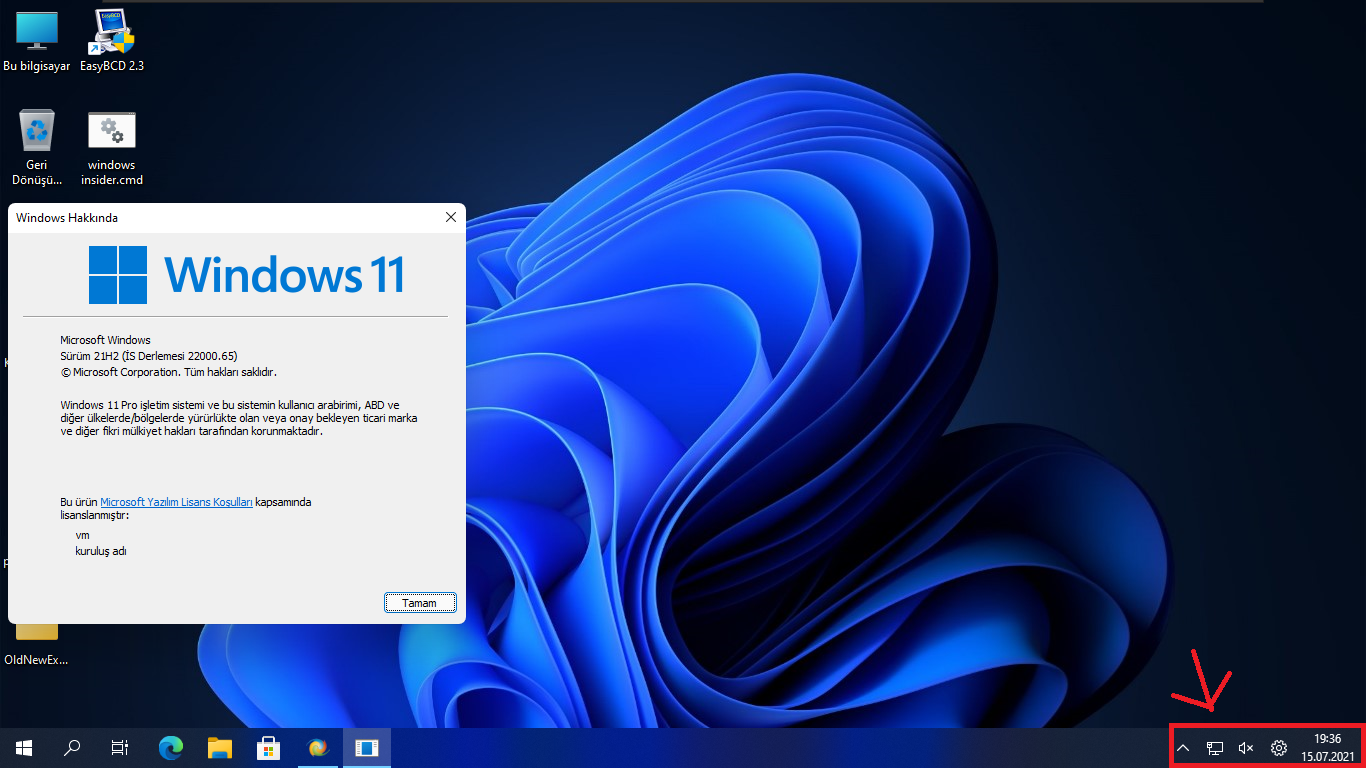Open the muted volume tray icon
Image resolution: width=1366 pixels, height=768 pixels.
point(1246,747)
